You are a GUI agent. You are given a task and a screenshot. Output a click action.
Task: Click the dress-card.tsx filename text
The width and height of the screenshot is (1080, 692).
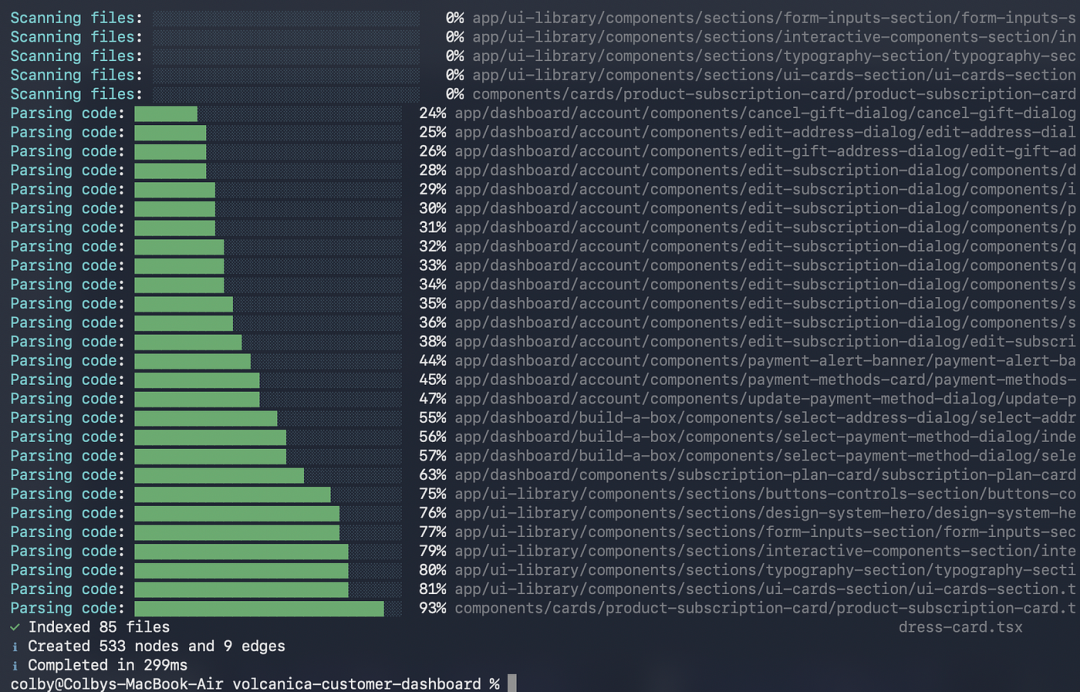pos(960,627)
